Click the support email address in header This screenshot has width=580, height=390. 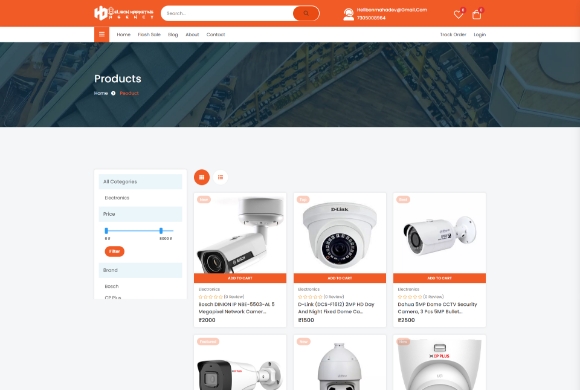[x=392, y=10]
